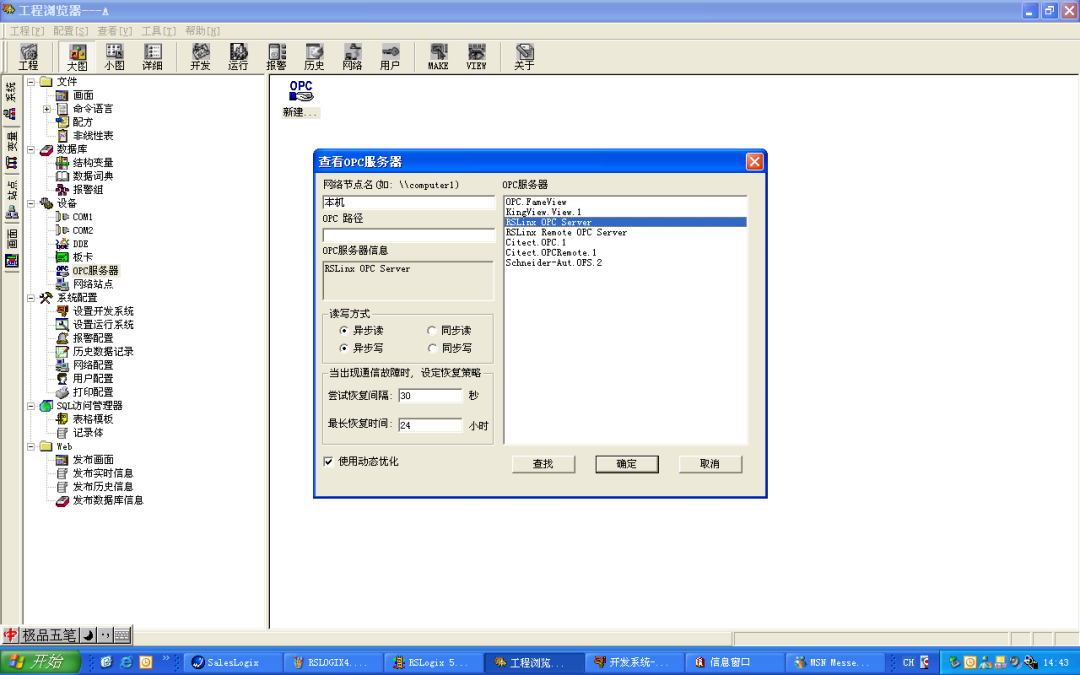Collapse the 设备 tree node
Screen dimensions: 1080x675
pos(30,203)
